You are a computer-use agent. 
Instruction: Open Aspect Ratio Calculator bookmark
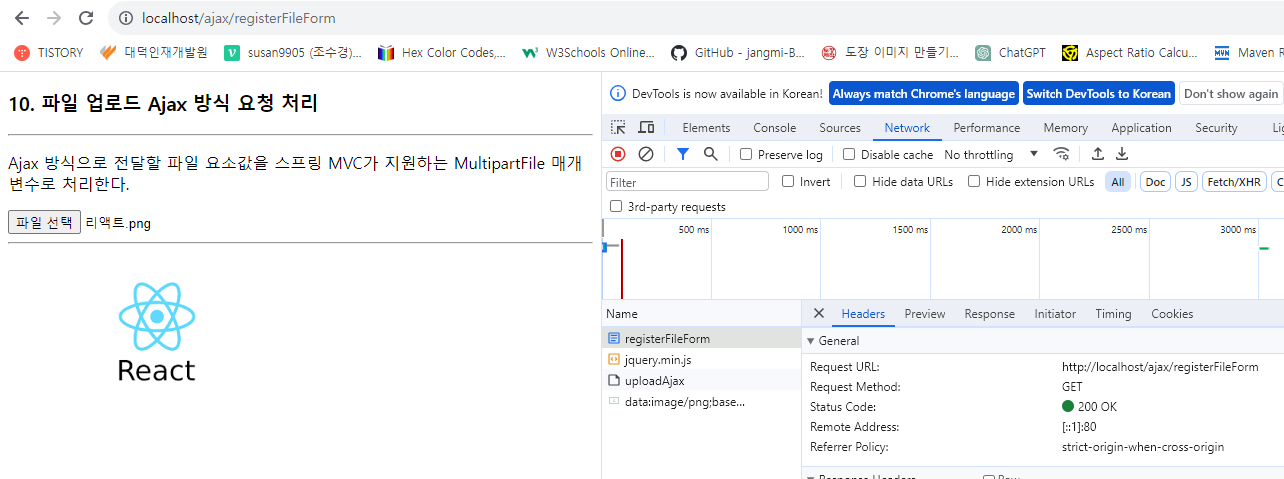coord(1130,53)
